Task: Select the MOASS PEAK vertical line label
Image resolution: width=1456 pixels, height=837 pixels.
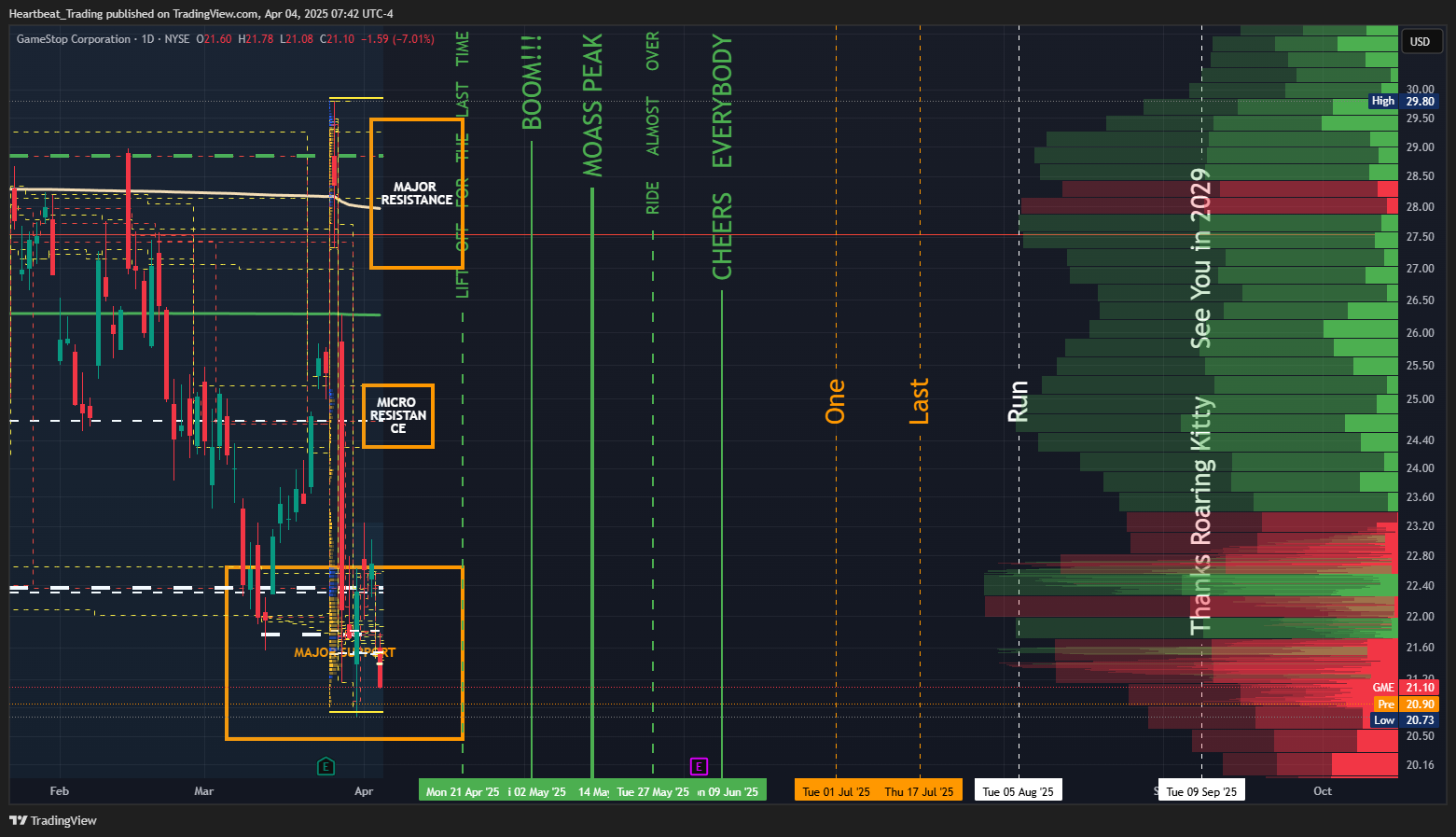Action: [592, 105]
